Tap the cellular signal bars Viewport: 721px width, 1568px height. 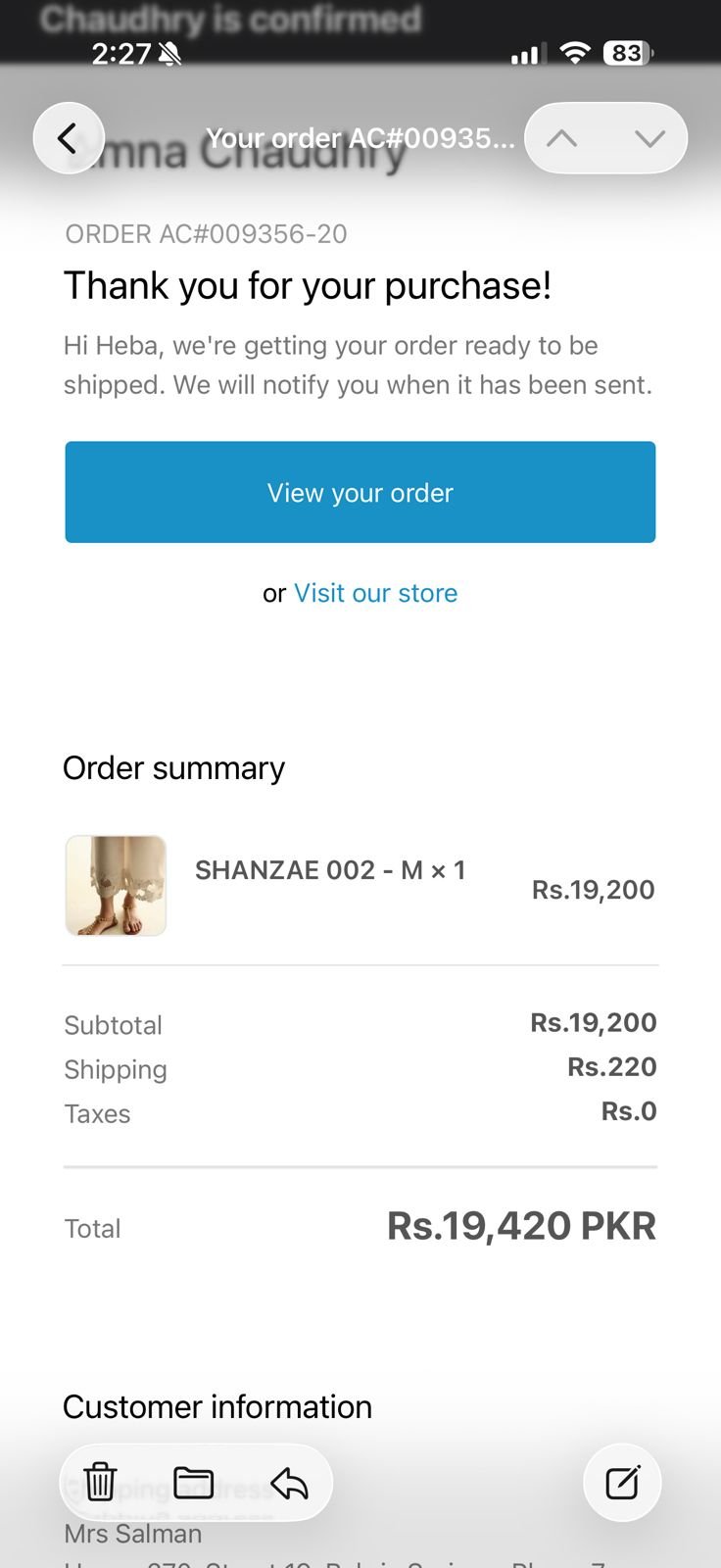coord(526,54)
